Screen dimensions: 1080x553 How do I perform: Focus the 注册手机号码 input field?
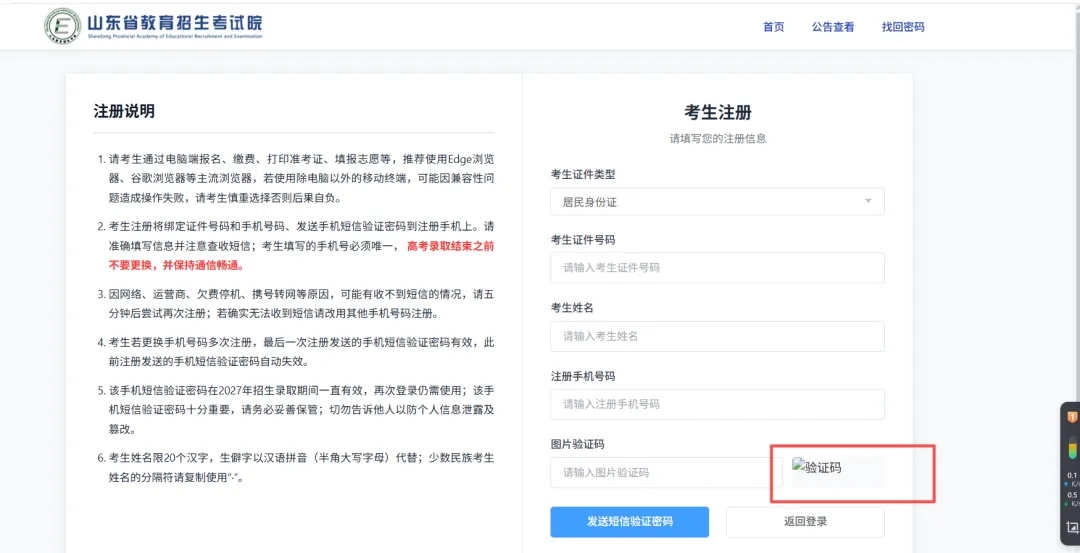(717, 404)
